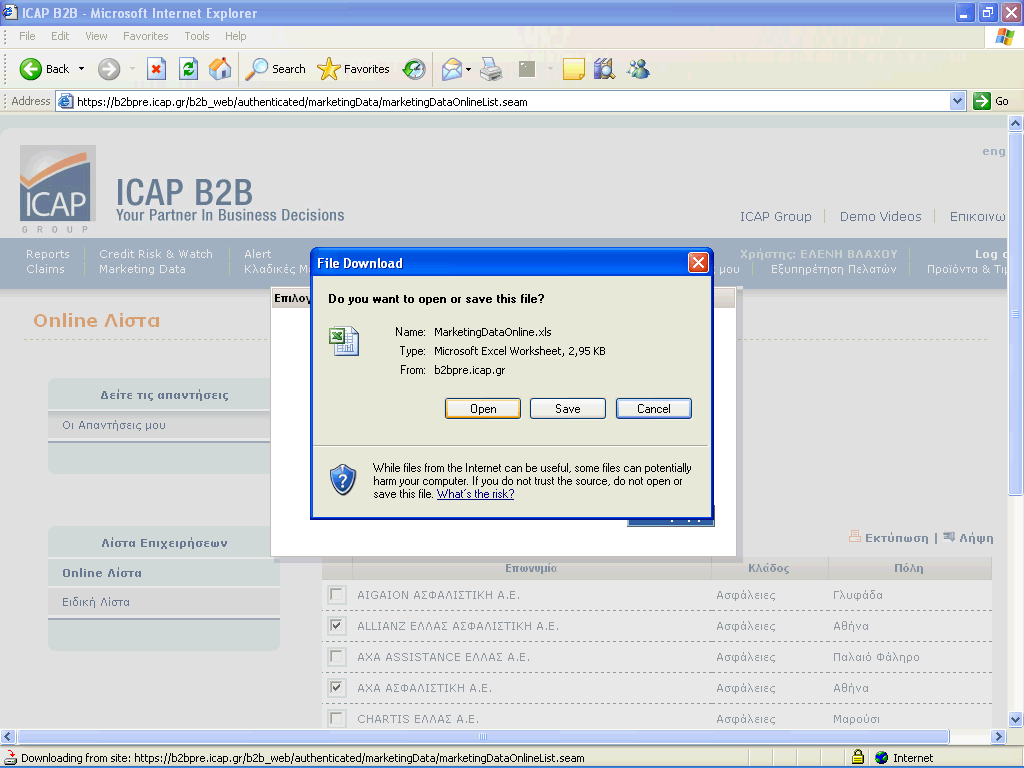The width and height of the screenshot is (1024, 768).
Task: Open the ICAP Group header link
Action: 776,216
